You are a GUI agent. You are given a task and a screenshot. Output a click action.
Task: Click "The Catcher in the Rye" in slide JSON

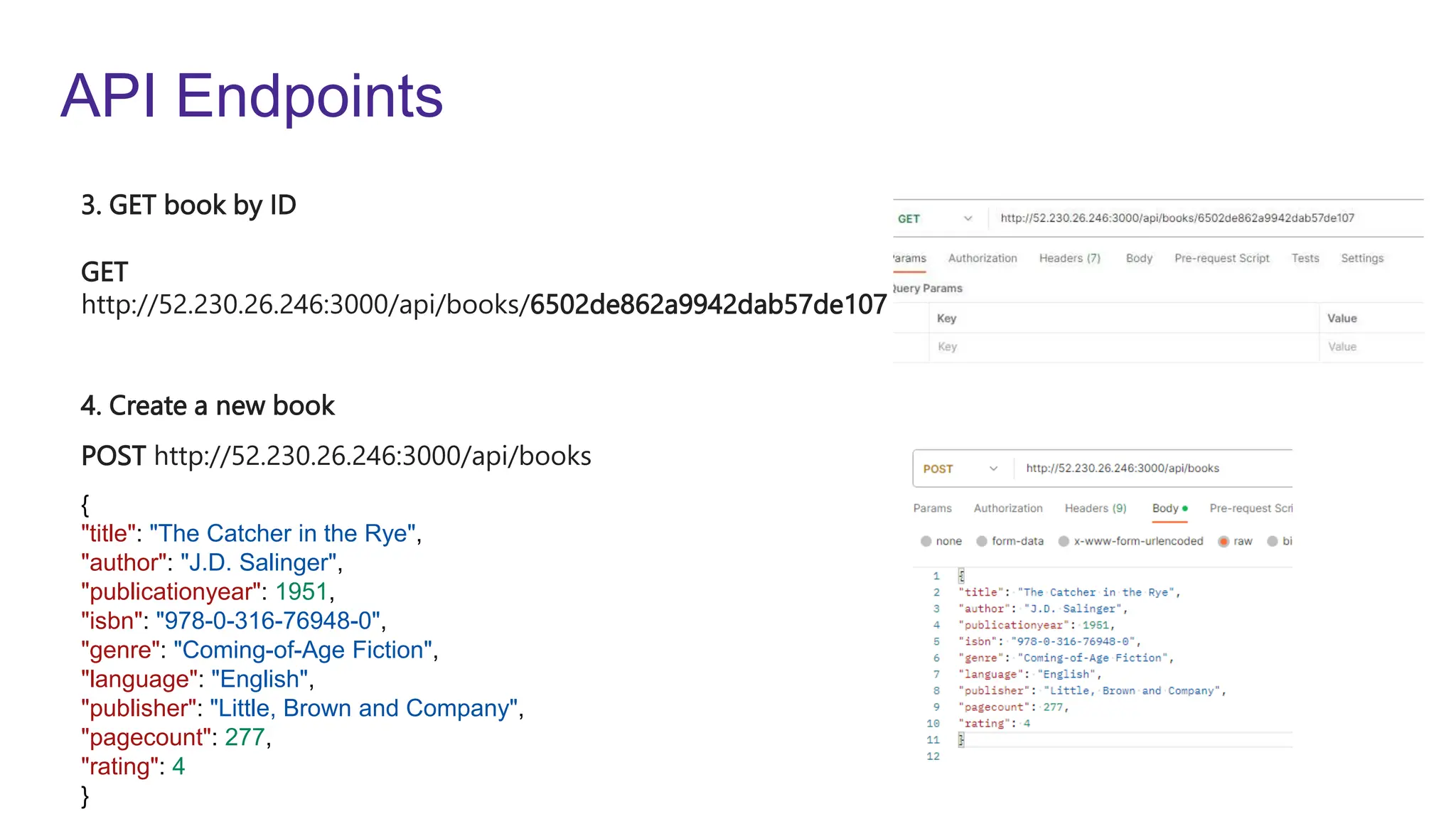click(282, 533)
